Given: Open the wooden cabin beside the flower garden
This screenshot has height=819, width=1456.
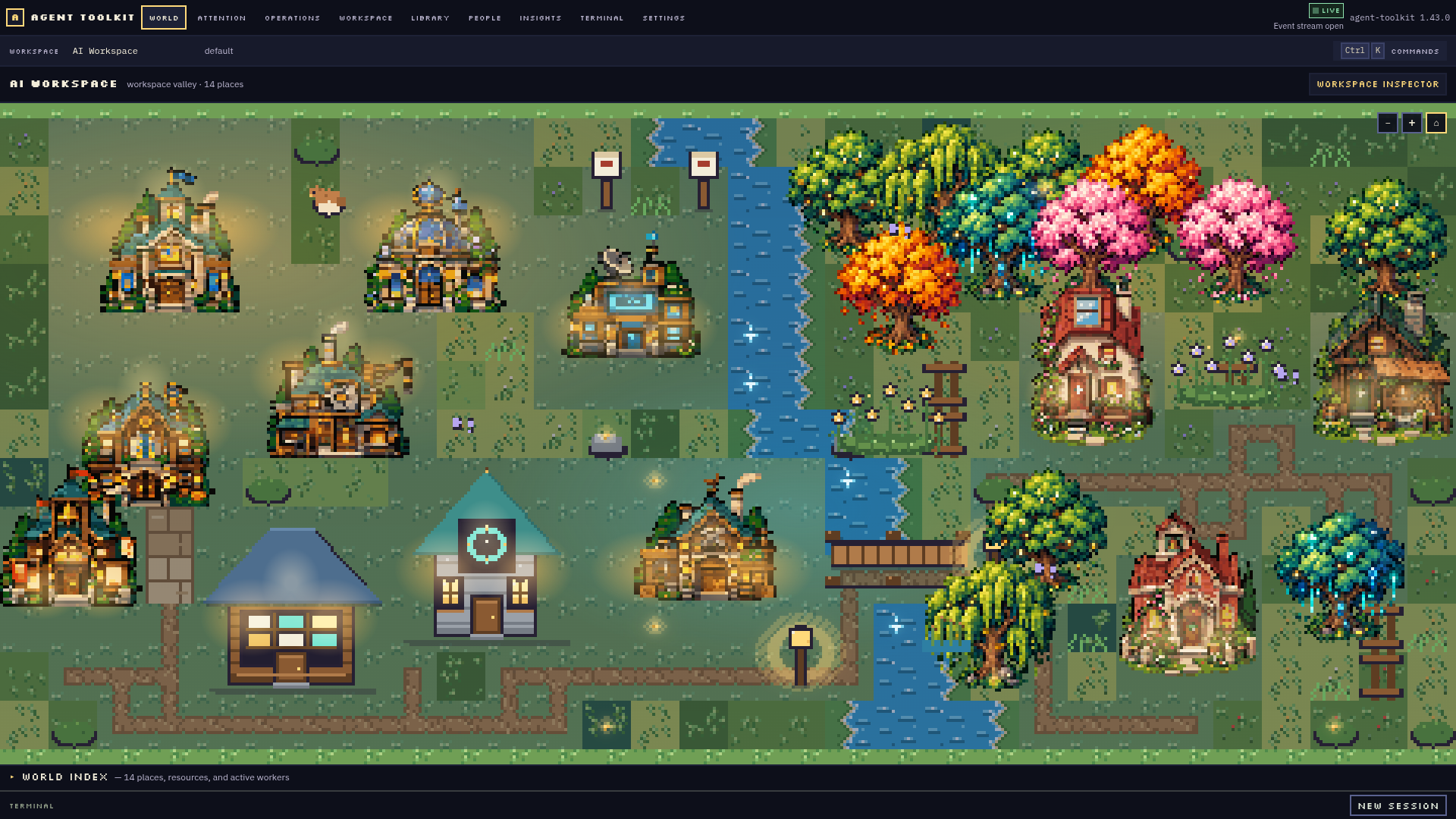Looking at the screenshot, I should (x=1383, y=372).
